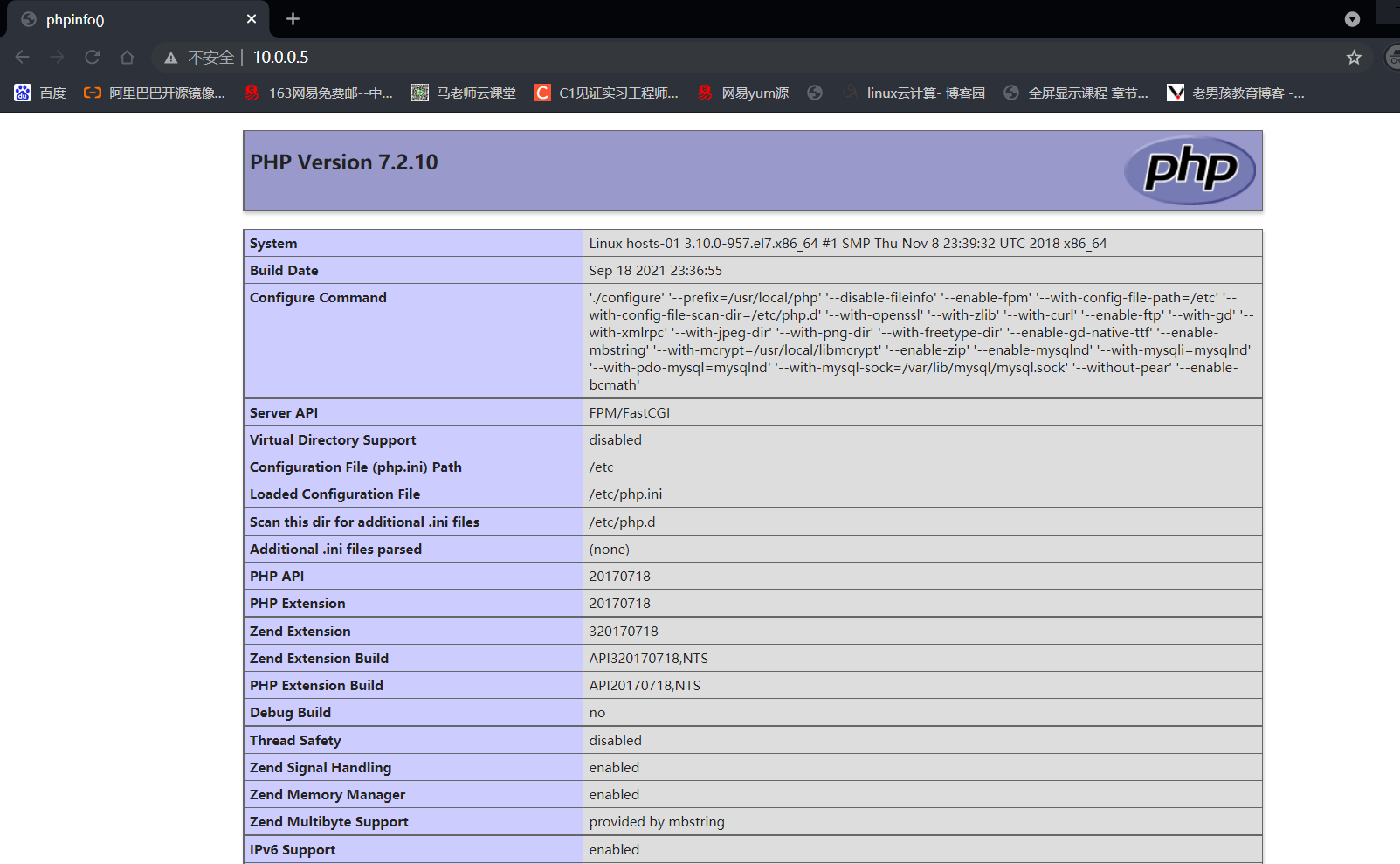Open the tab search dropdown arrow
The height and width of the screenshot is (864, 1400).
[1352, 19]
